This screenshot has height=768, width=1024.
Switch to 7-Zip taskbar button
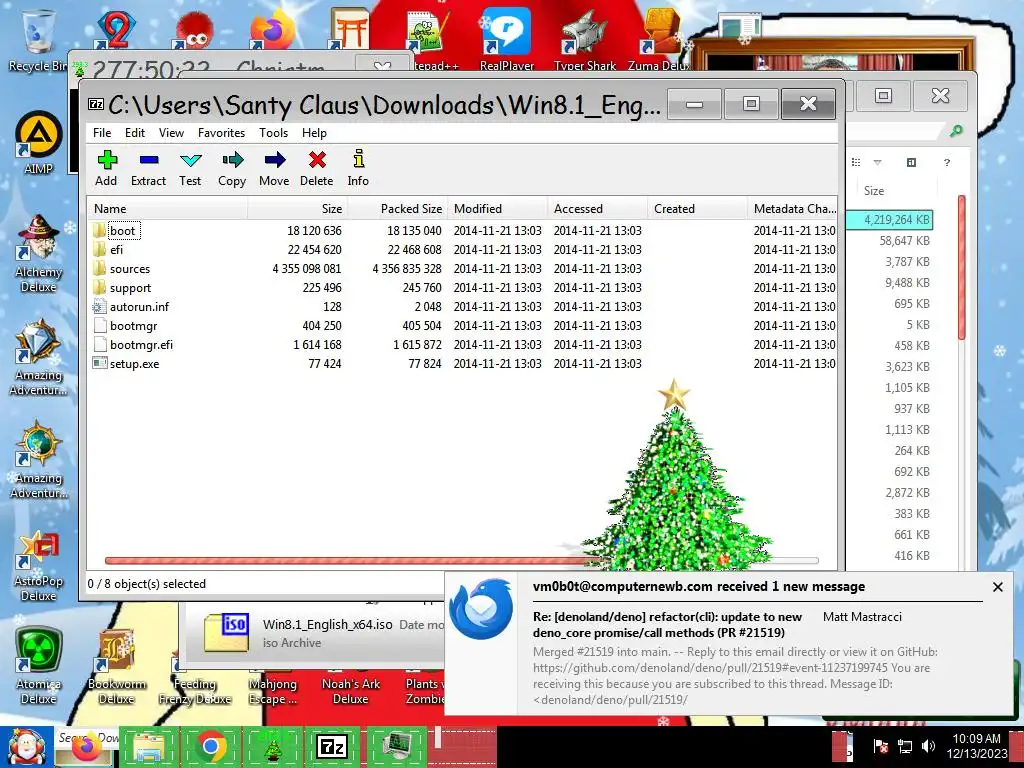coord(332,746)
